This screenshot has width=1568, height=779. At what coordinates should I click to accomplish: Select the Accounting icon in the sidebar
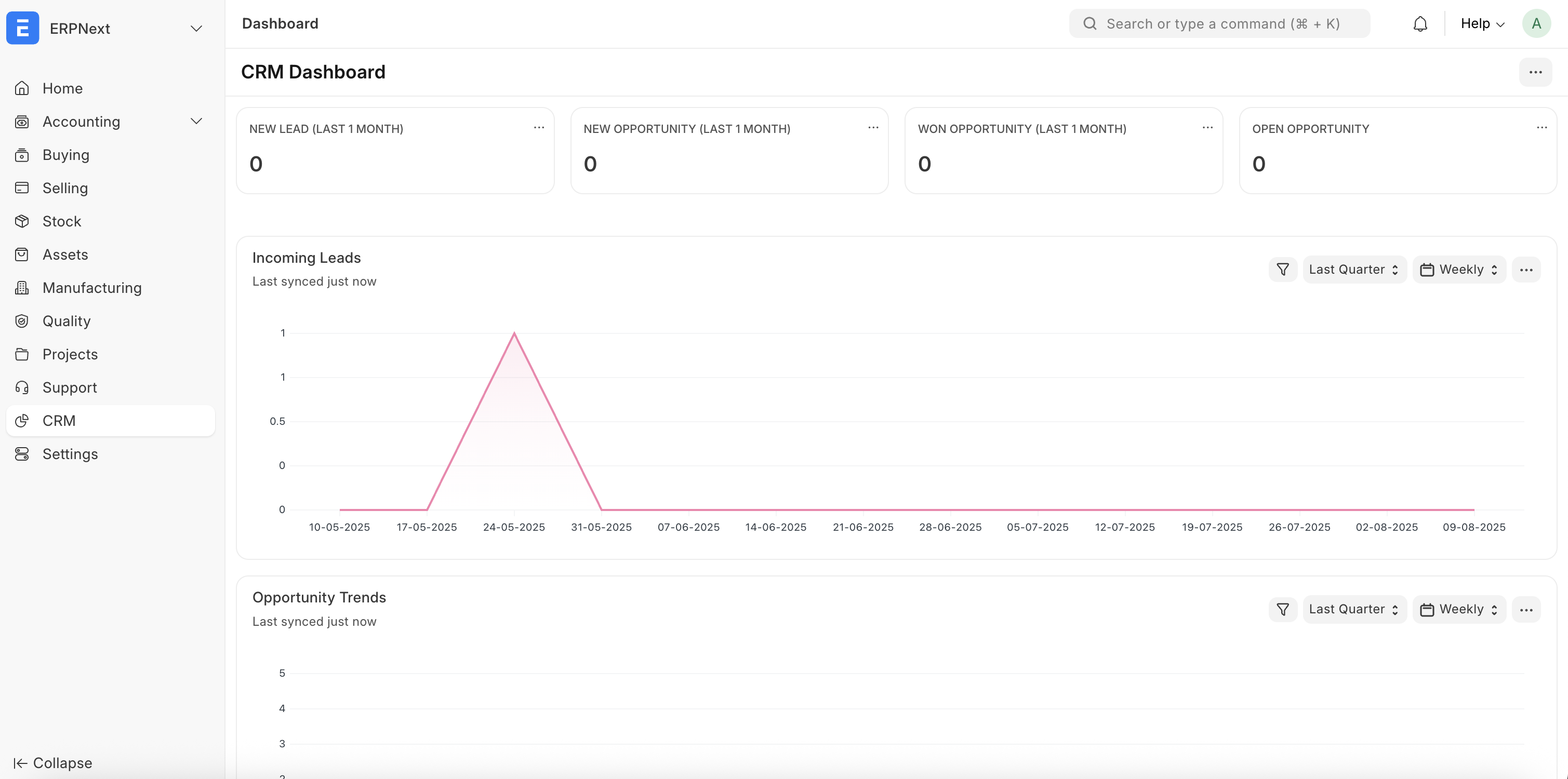(x=22, y=121)
